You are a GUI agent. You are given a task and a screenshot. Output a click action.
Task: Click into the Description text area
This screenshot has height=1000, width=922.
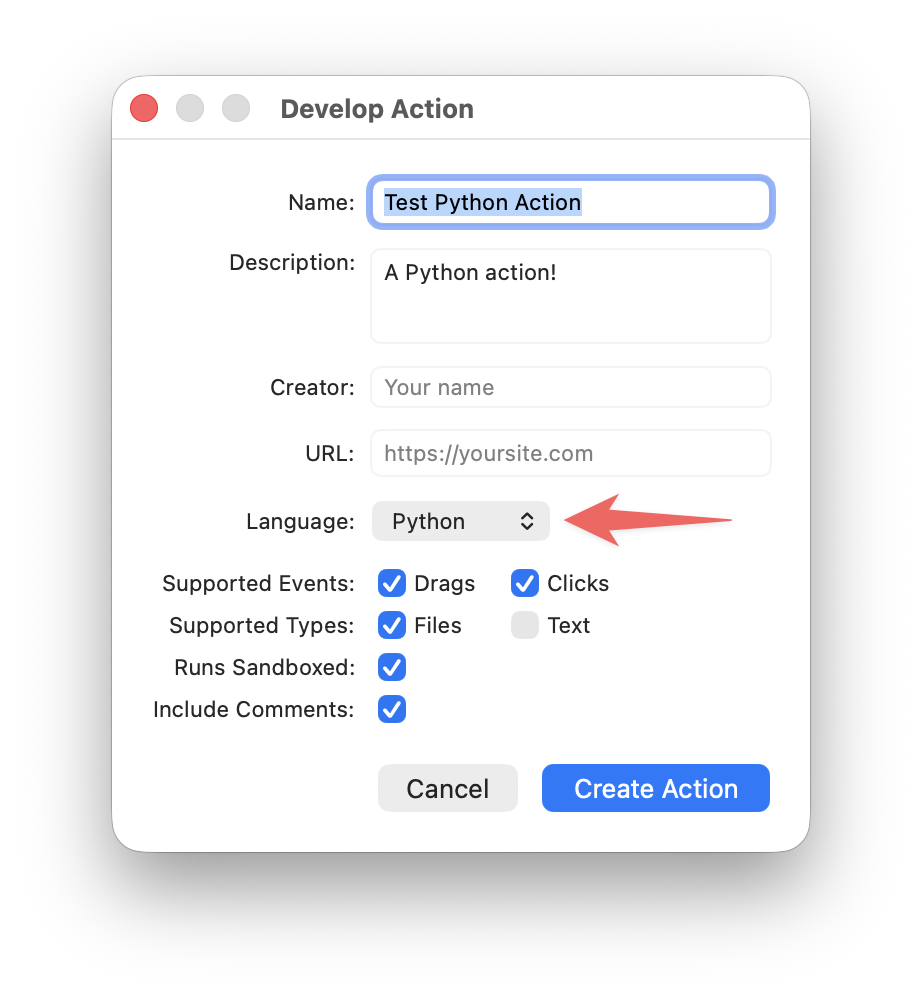pyautogui.click(x=570, y=296)
